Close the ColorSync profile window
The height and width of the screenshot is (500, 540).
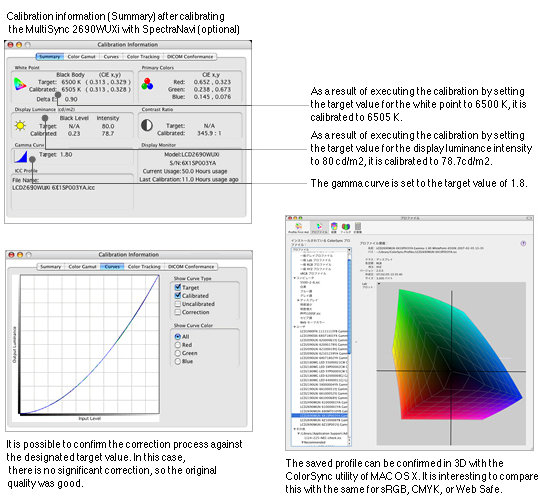[290, 218]
